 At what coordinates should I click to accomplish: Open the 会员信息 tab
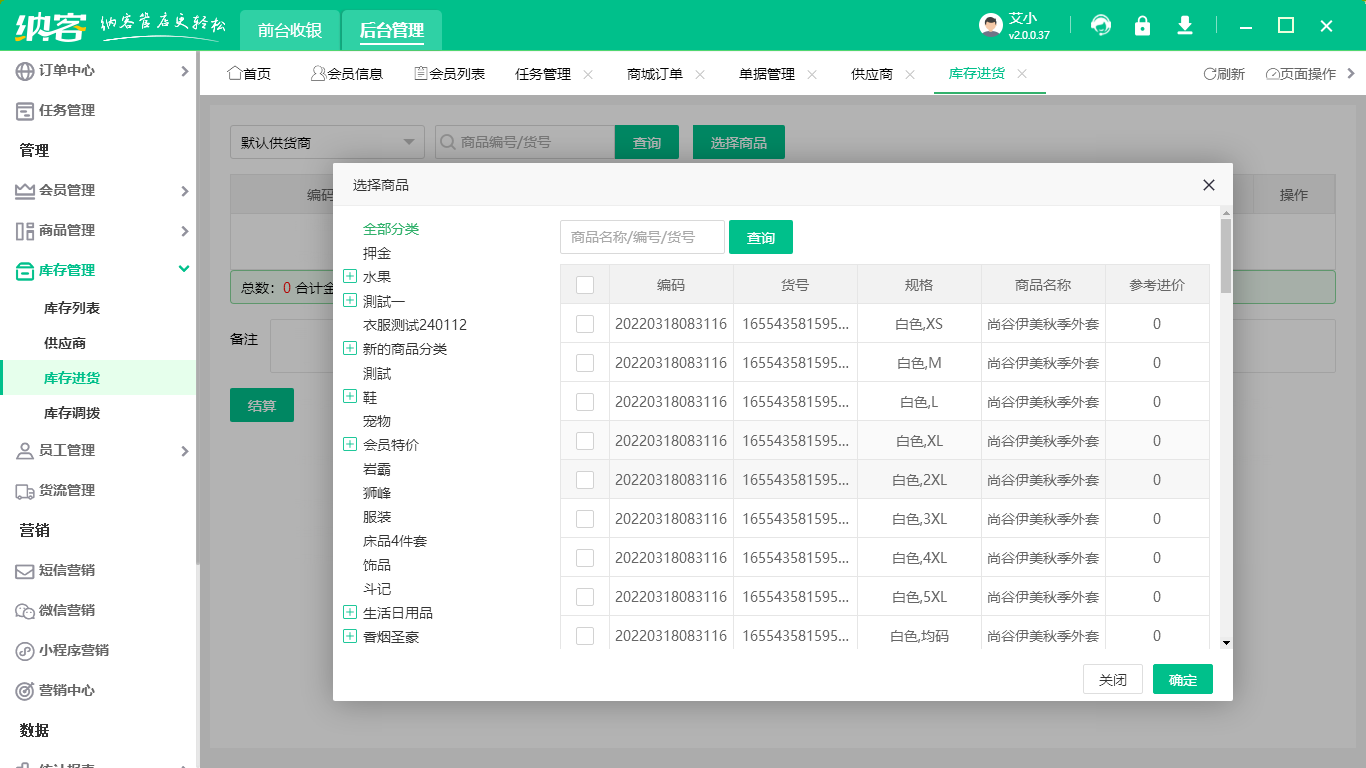pyautogui.click(x=347, y=74)
